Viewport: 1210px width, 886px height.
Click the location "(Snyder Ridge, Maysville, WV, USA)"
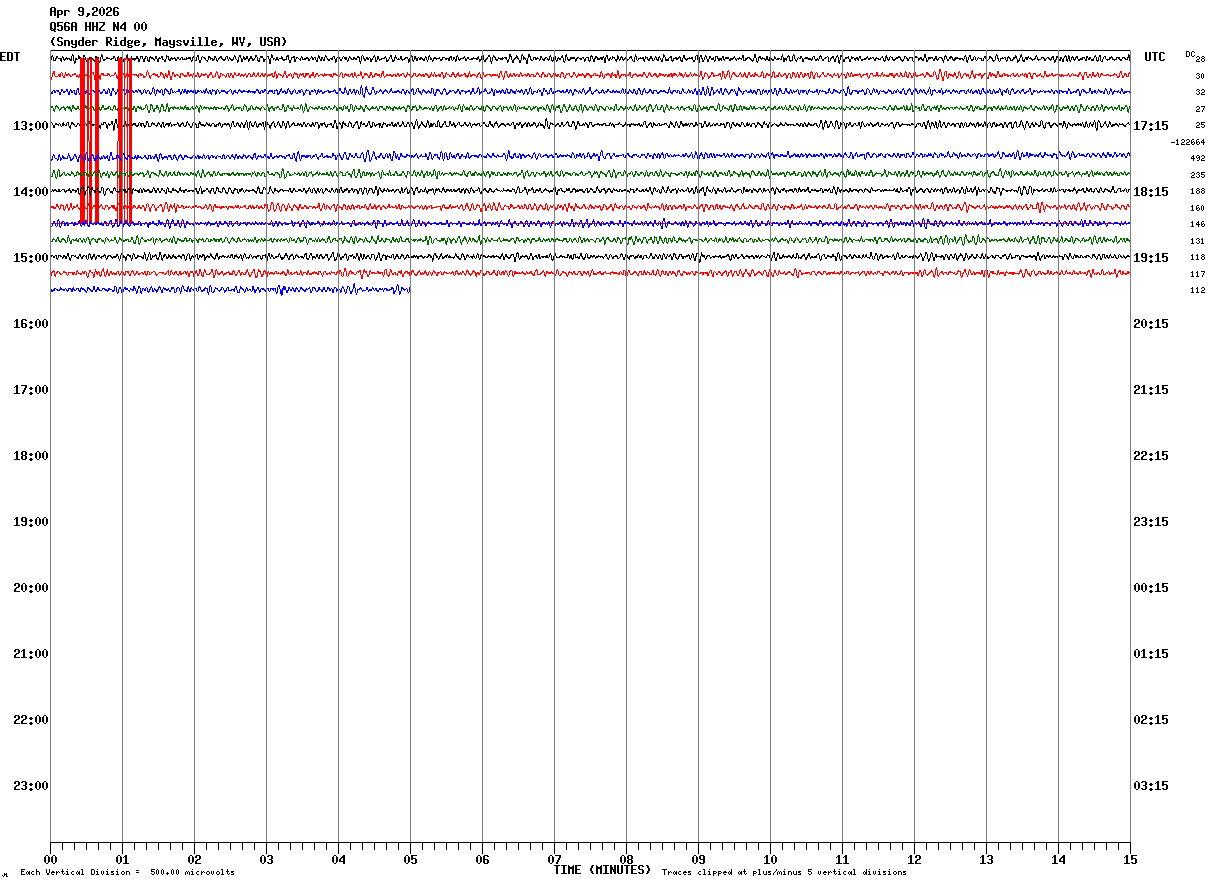pyautogui.click(x=168, y=42)
